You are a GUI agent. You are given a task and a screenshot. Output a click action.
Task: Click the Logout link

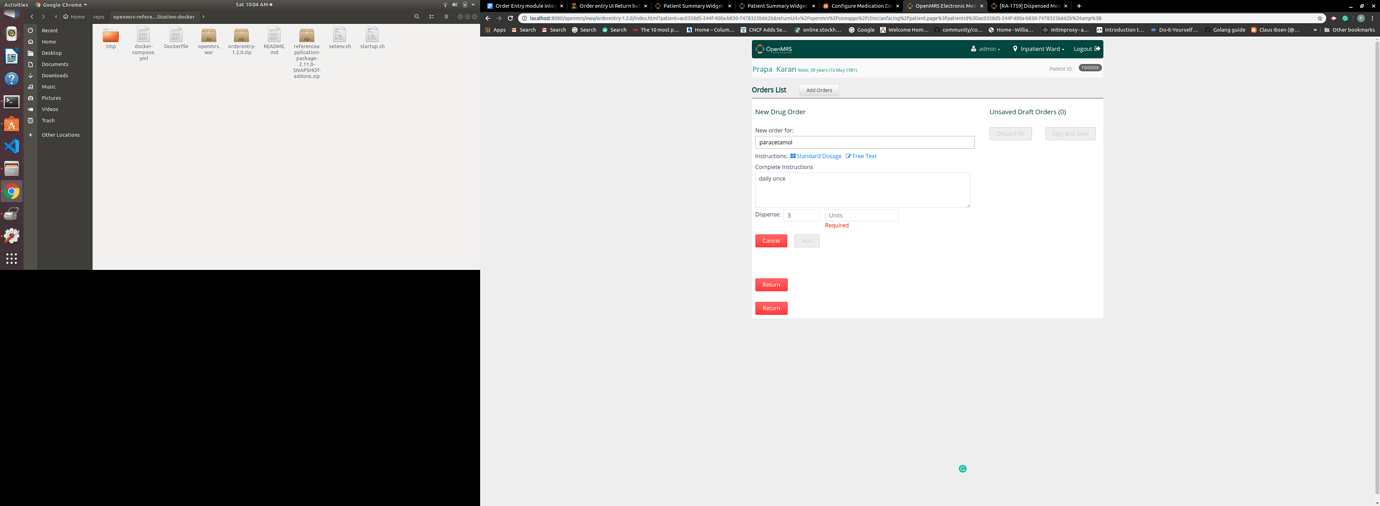coord(1086,49)
